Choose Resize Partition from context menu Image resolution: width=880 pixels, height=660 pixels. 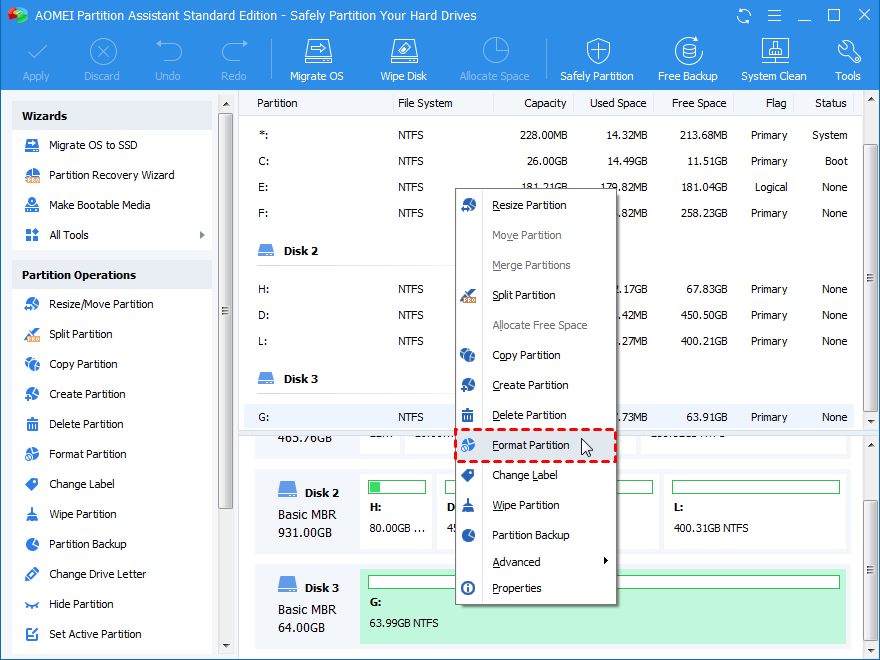[536, 205]
